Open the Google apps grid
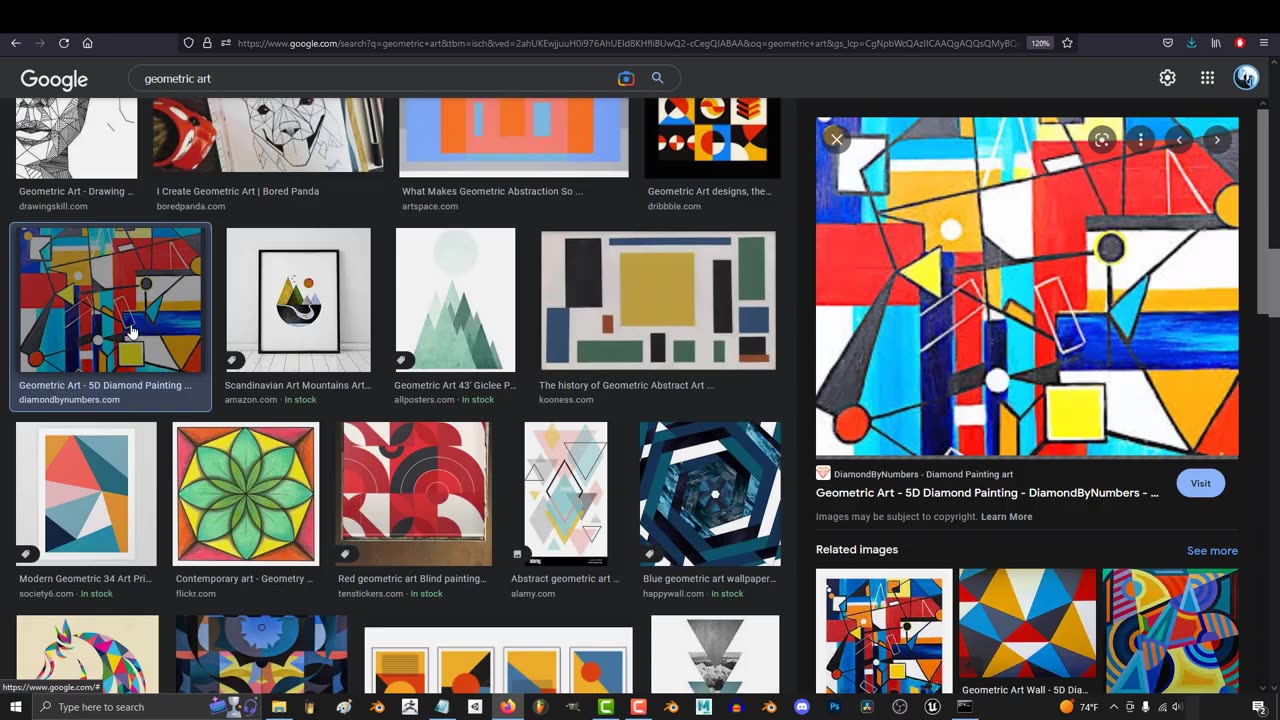Image resolution: width=1280 pixels, height=720 pixels. point(1207,78)
